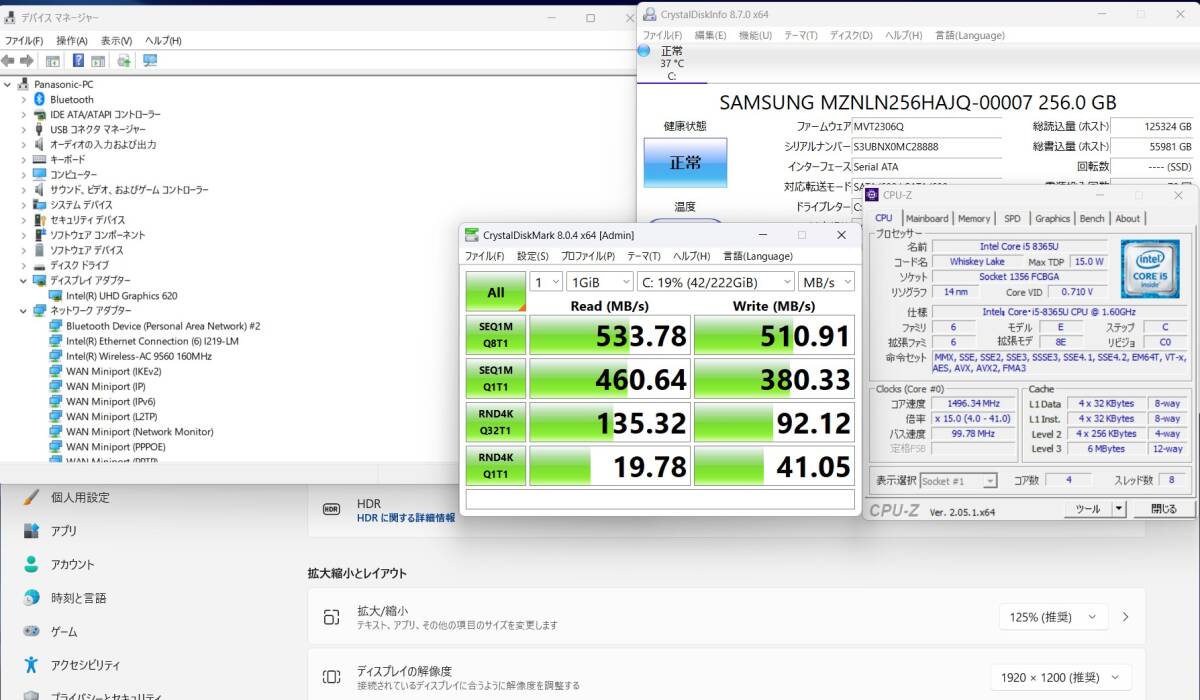Click the アカウント person icon in Settings sidebar

(32, 564)
